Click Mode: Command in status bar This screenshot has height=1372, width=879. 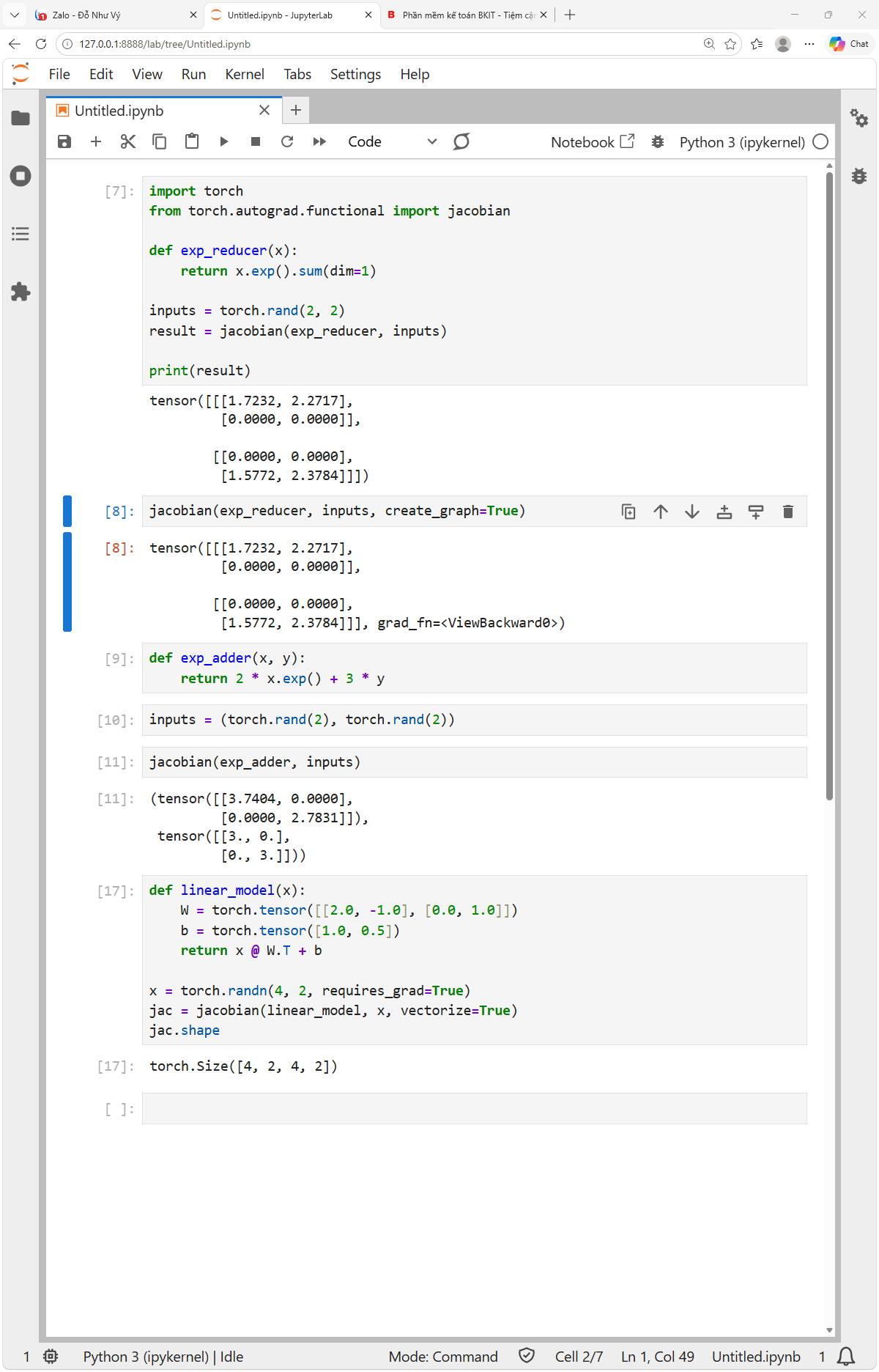pos(443,1357)
